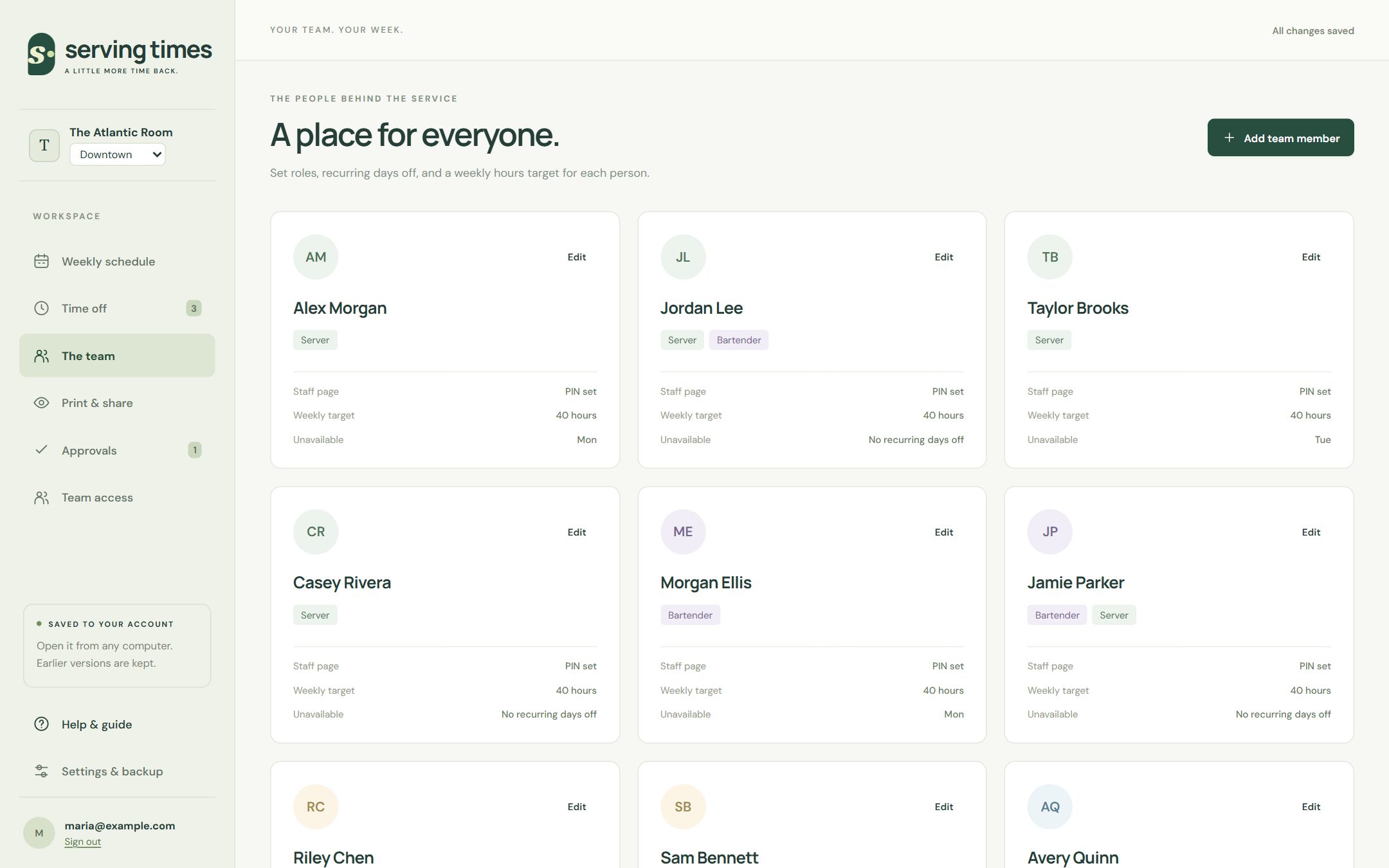The height and width of the screenshot is (868, 1389).
Task: Click the "Saved to your account" notice
Action: click(117, 646)
